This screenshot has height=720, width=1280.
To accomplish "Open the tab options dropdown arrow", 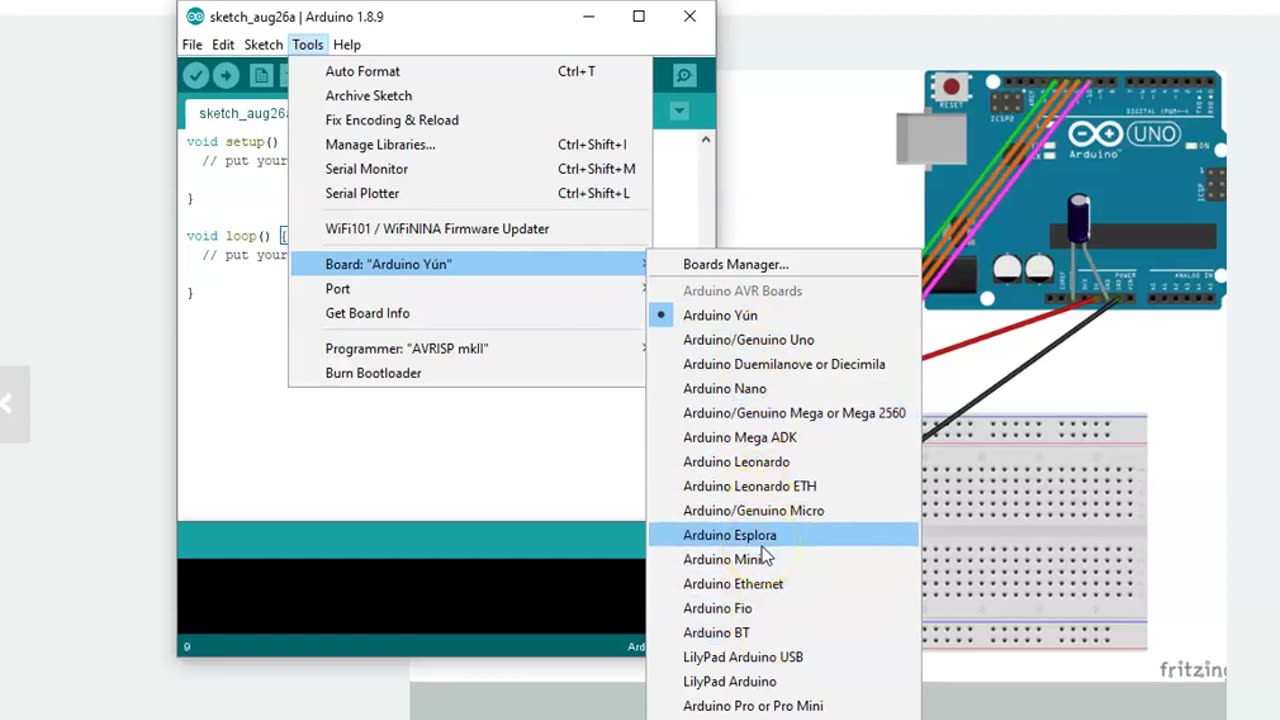I will tap(679, 111).
